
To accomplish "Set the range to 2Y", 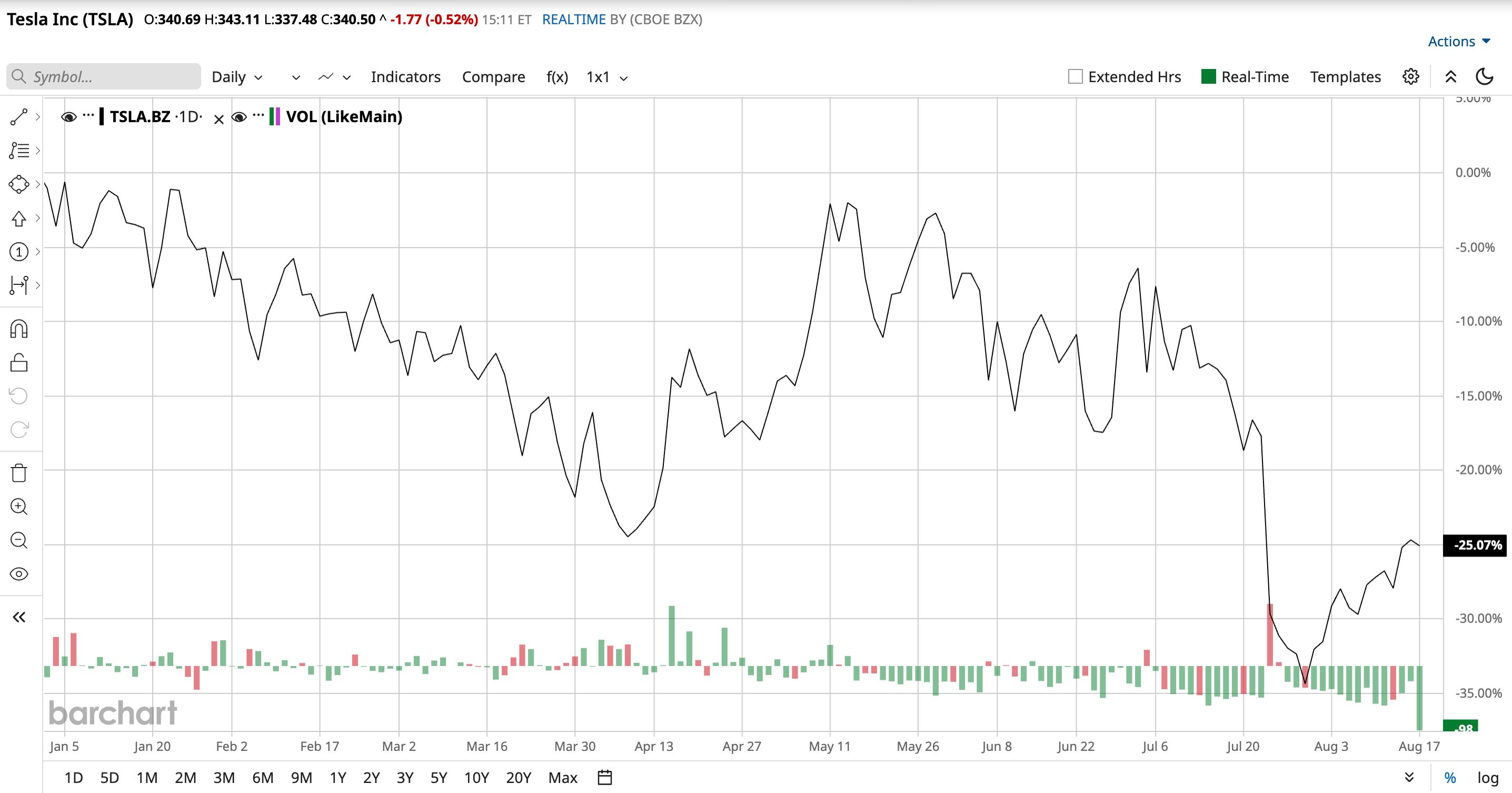I will click(x=372, y=778).
